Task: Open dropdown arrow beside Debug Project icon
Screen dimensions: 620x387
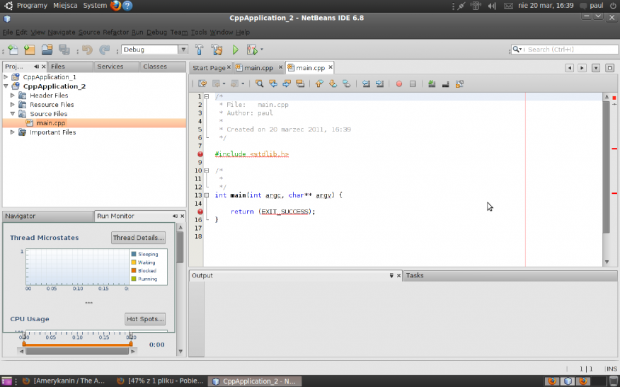Action: [261, 50]
